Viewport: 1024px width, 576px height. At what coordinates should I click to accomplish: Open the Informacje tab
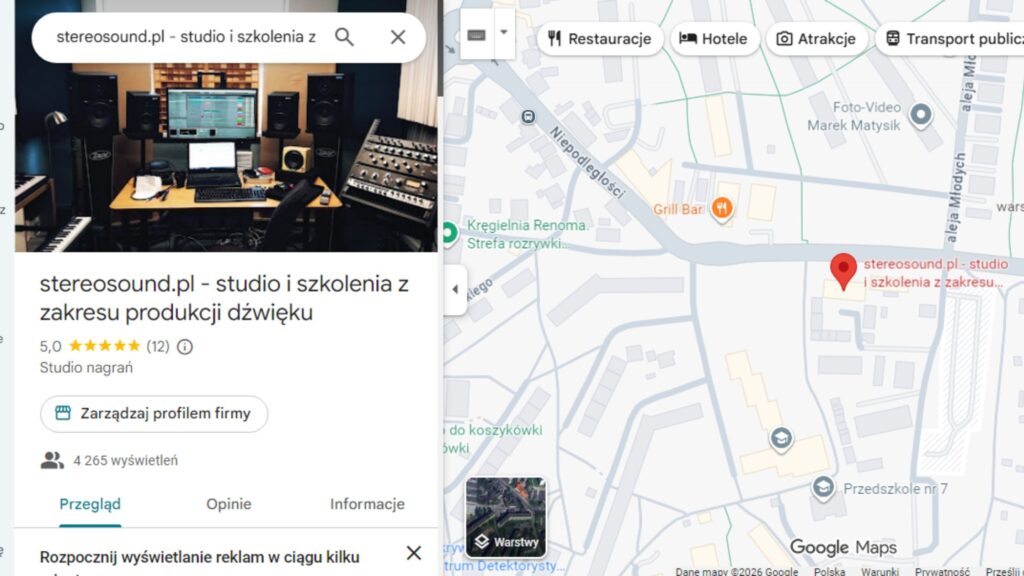(366, 505)
